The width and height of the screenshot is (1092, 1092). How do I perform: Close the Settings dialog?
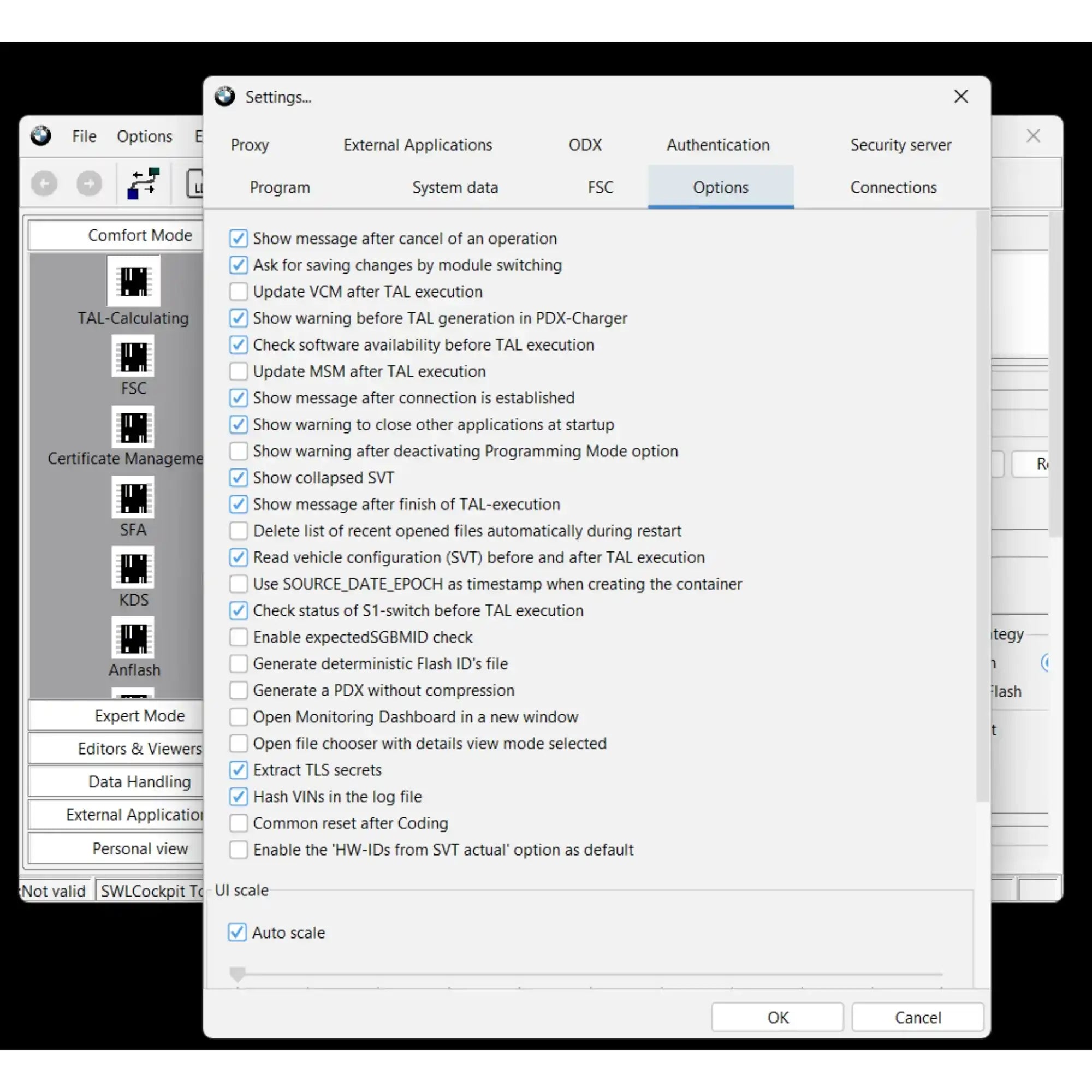(x=961, y=97)
